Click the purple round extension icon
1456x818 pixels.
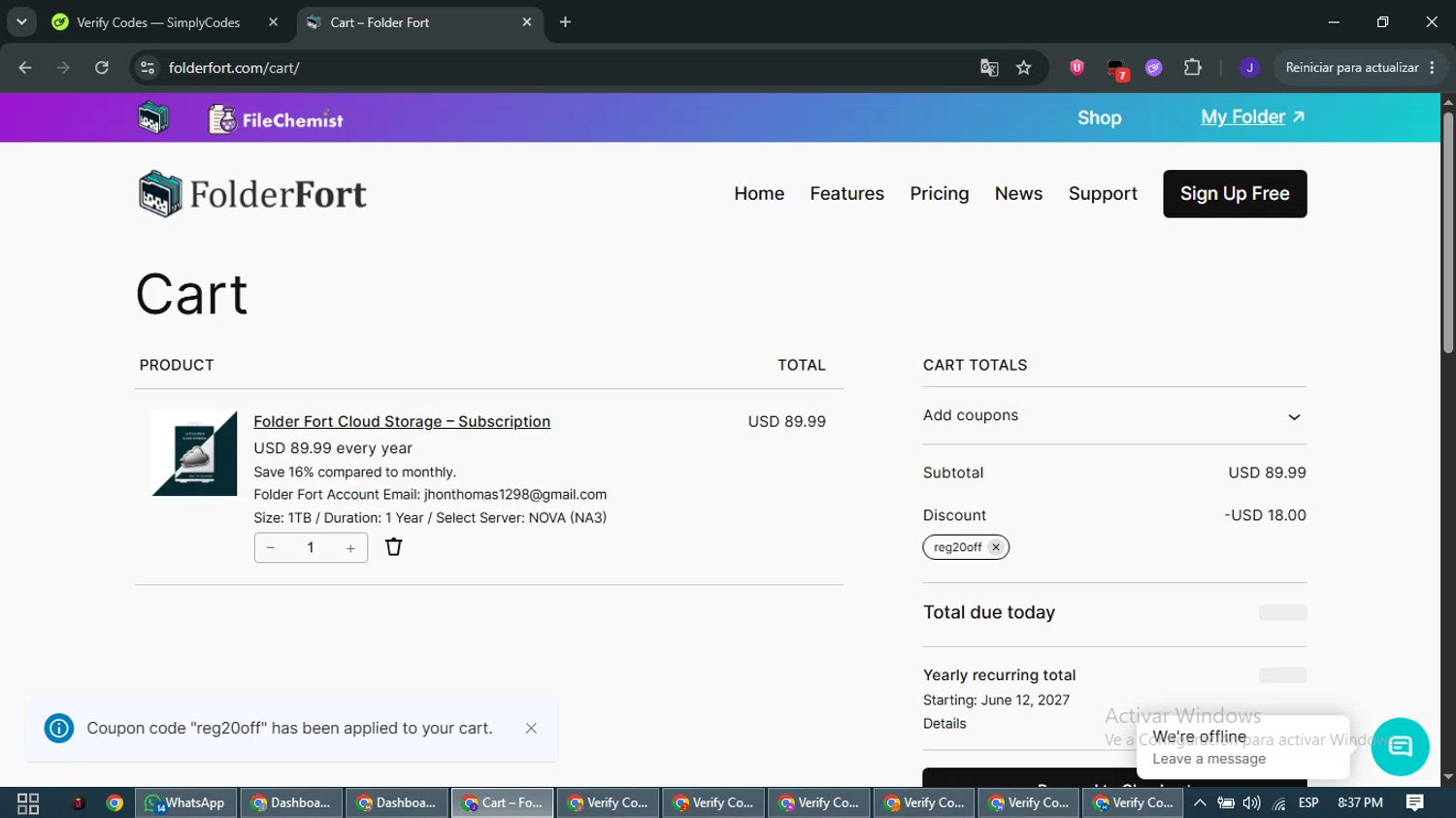point(1153,68)
